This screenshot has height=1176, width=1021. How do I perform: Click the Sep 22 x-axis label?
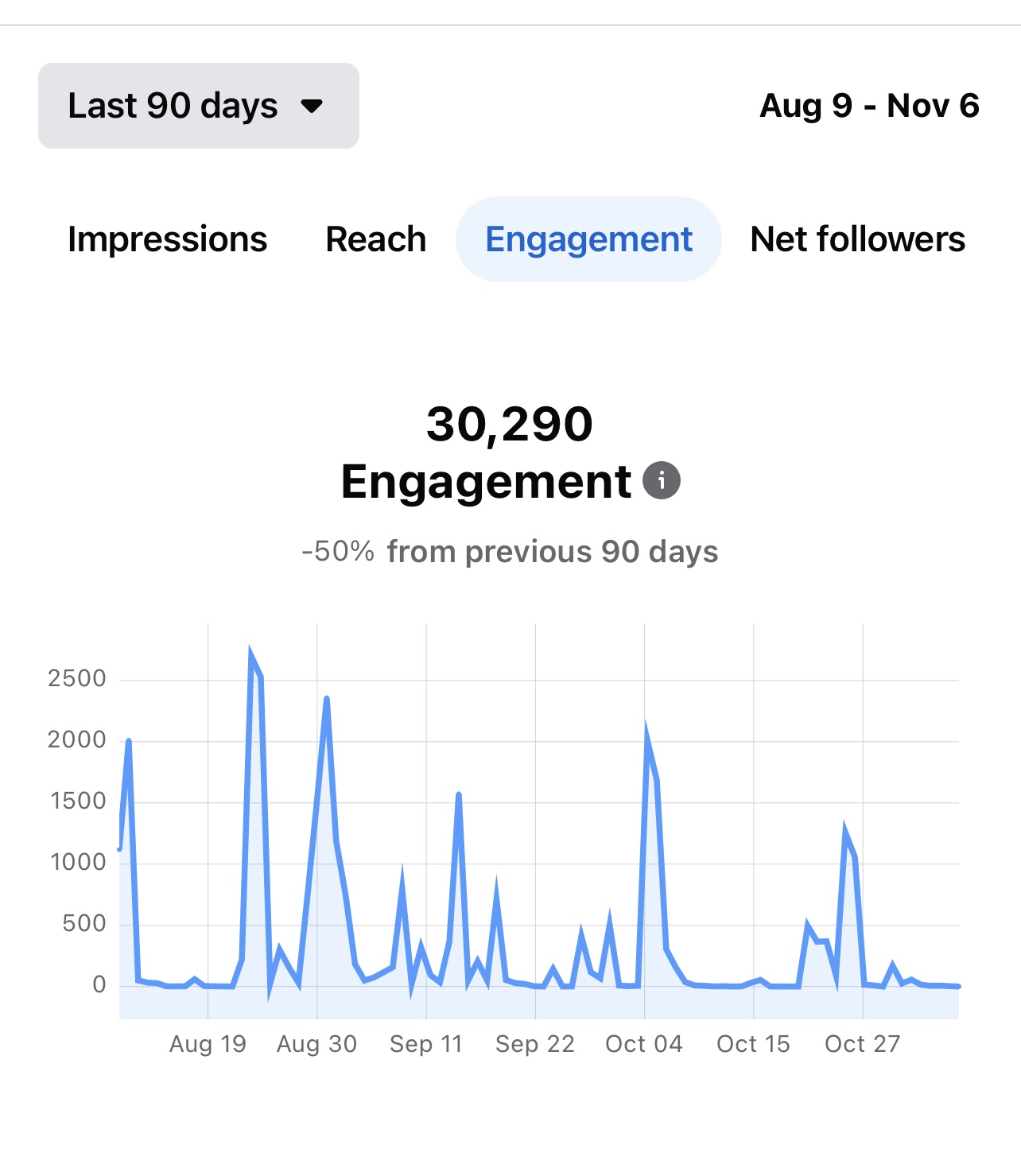(x=534, y=1043)
